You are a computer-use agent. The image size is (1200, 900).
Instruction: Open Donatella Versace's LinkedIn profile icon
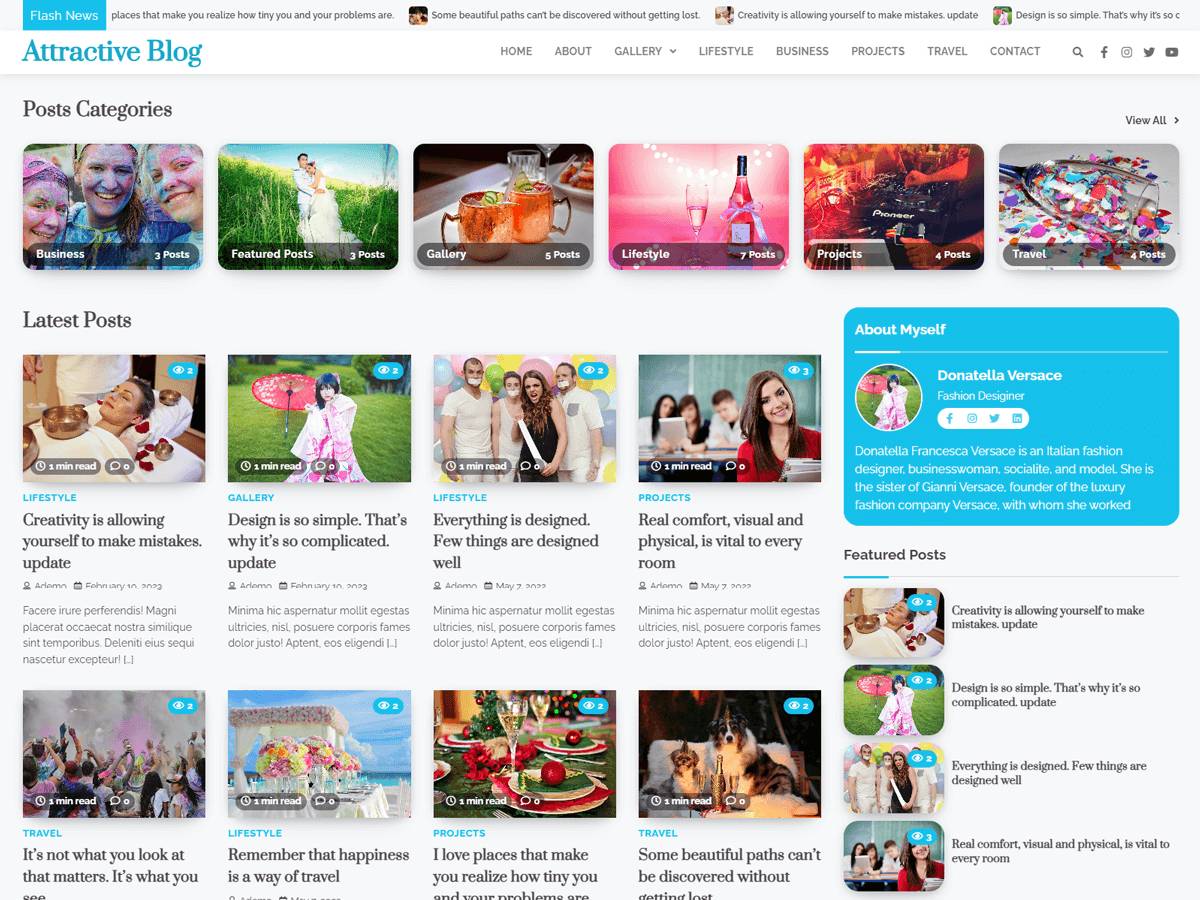point(1017,418)
